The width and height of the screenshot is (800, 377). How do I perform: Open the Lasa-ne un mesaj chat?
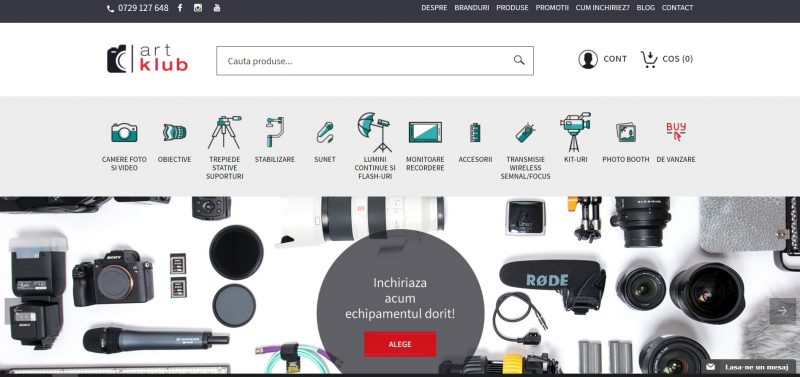(x=749, y=367)
